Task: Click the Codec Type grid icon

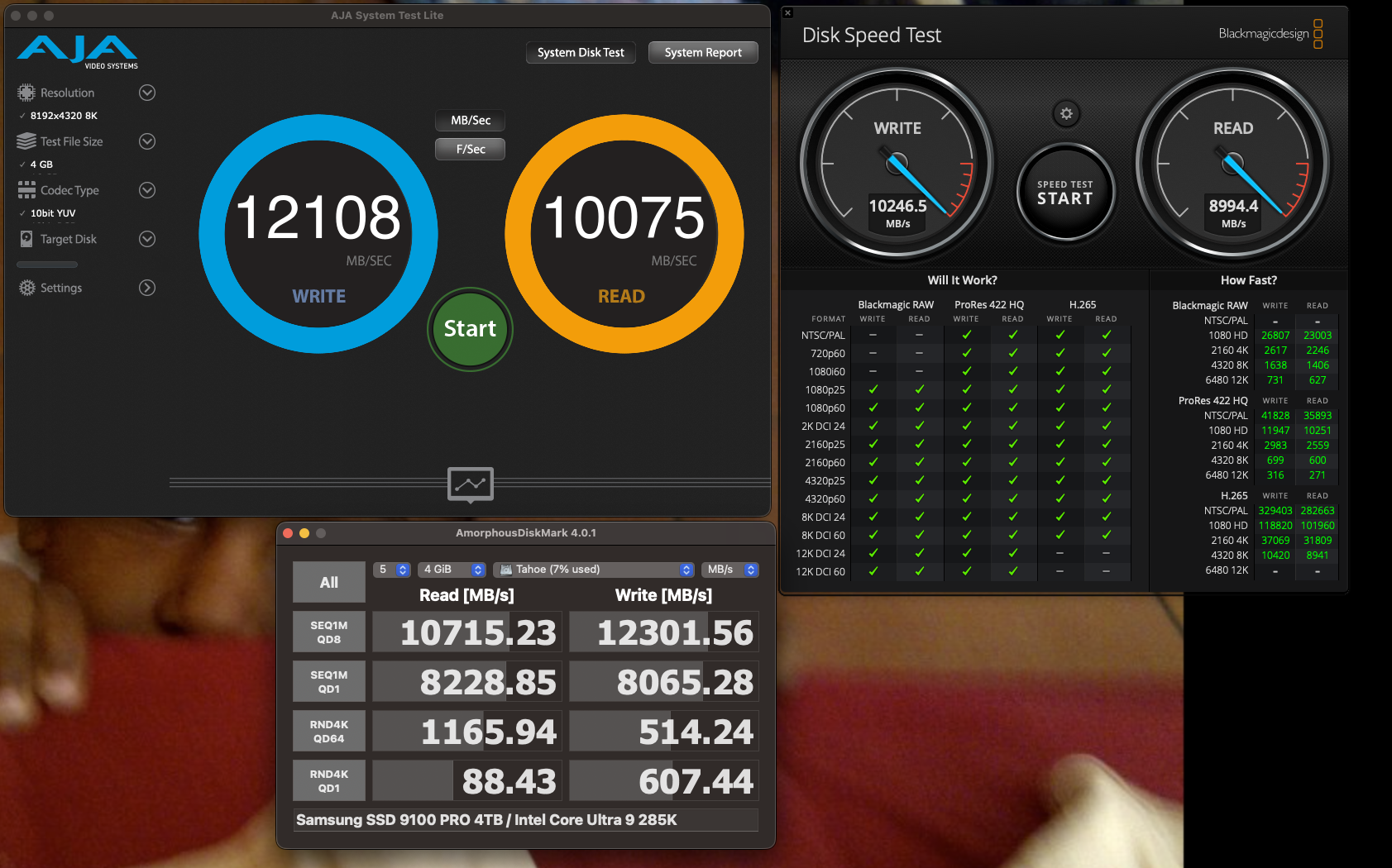Action: 26,190
